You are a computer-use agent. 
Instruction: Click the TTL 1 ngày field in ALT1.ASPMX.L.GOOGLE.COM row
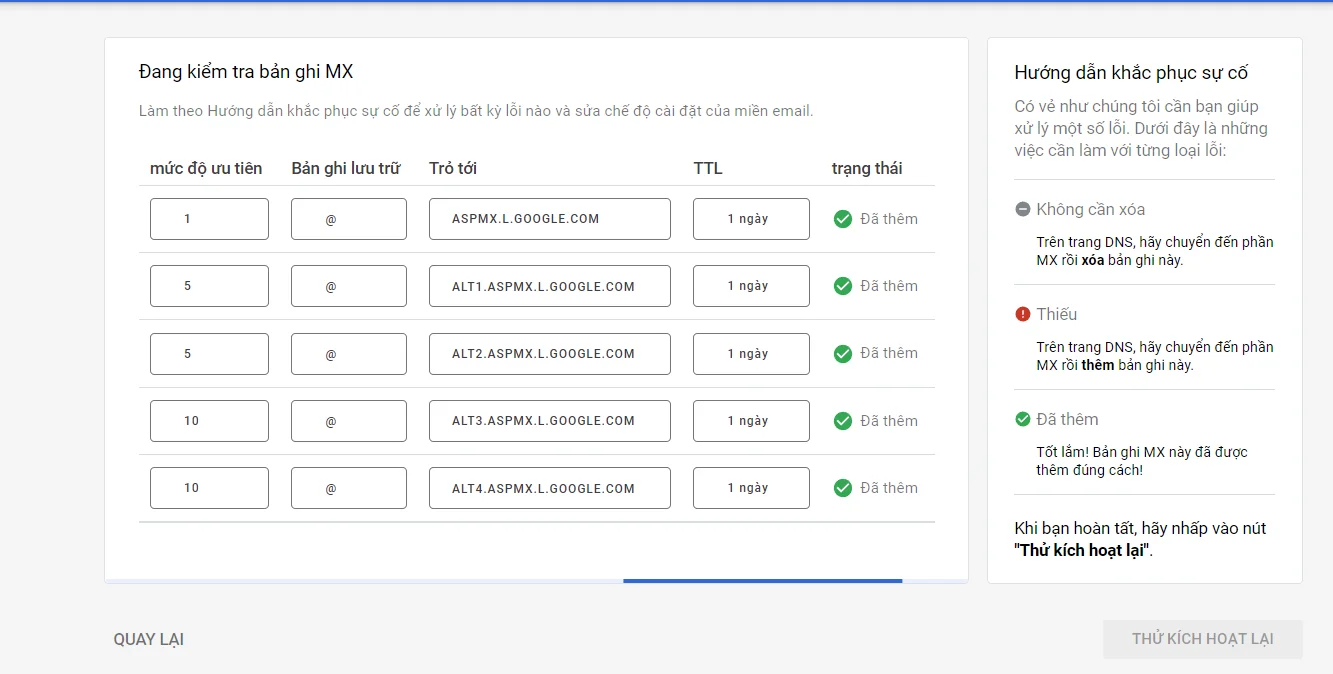[x=751, y=286]
